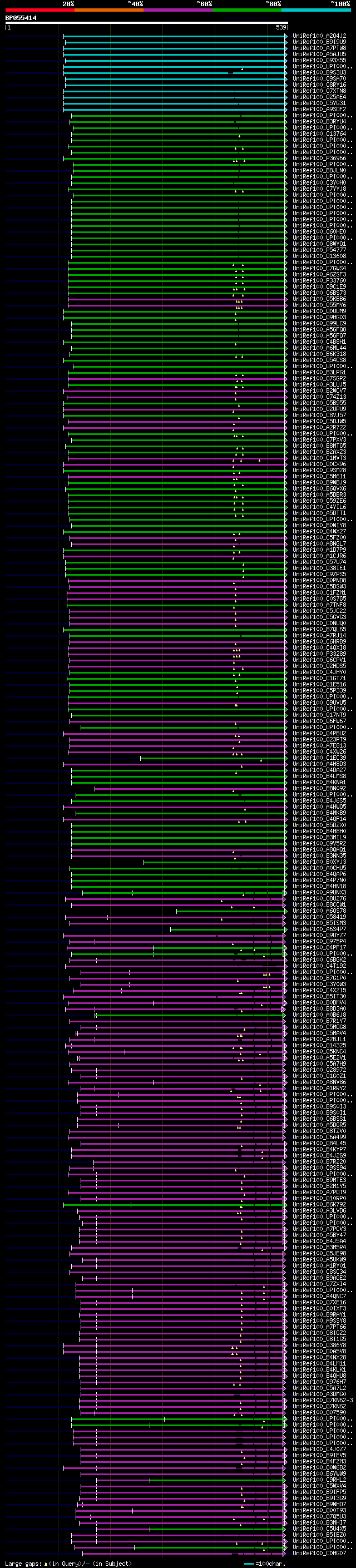Select the UniRef100_B3LPG1 label

pyautogui.click(x=319, y=372)
